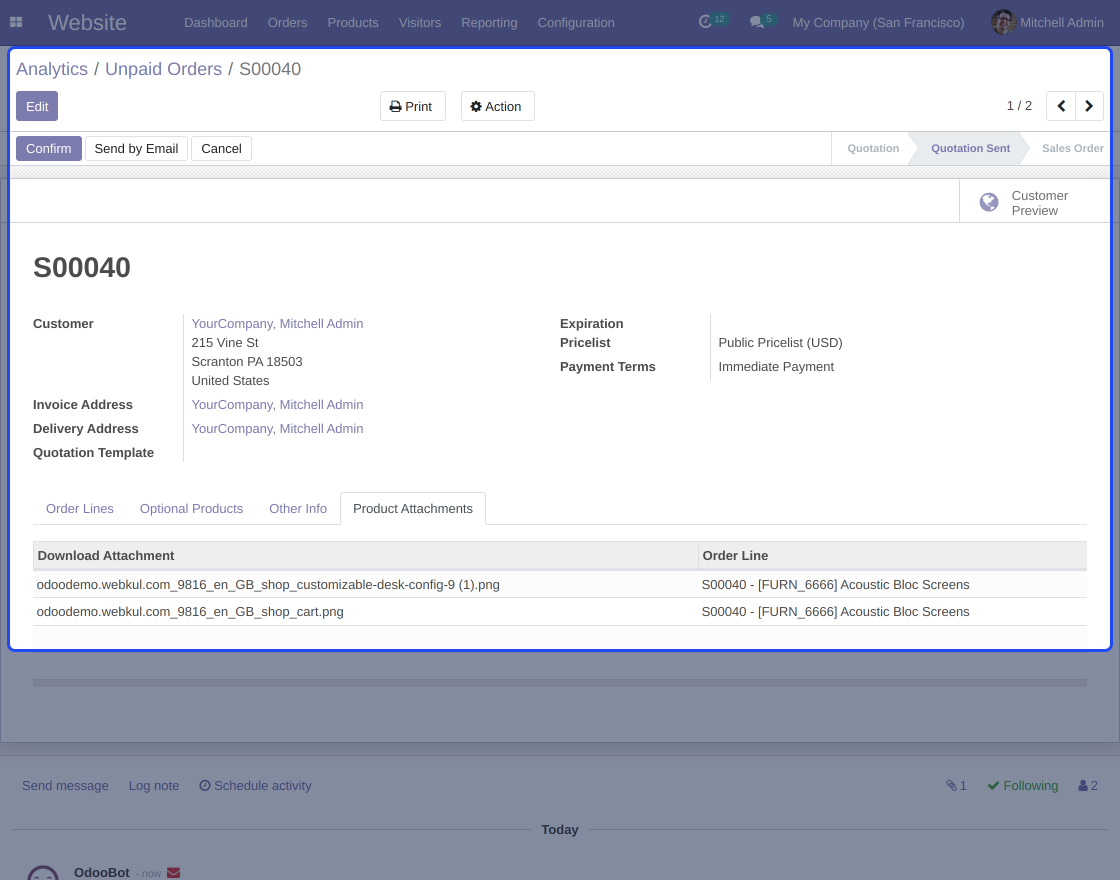Viewport: 1120px width, 880px height.
Task: Click the paperclip attachments icon
Action: [951, 786]
